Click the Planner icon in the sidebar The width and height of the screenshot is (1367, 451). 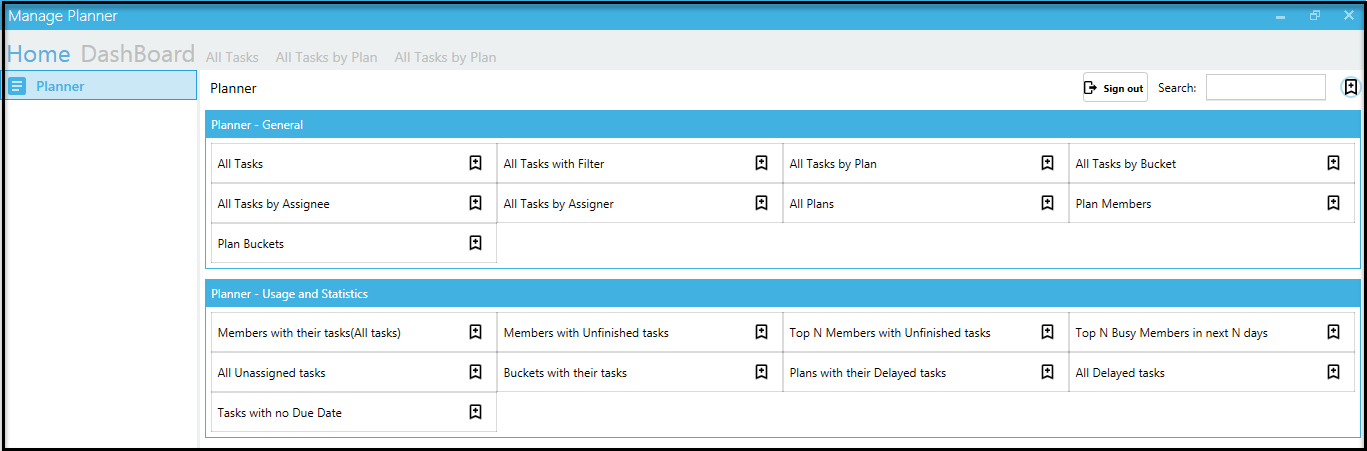[17, 86]
